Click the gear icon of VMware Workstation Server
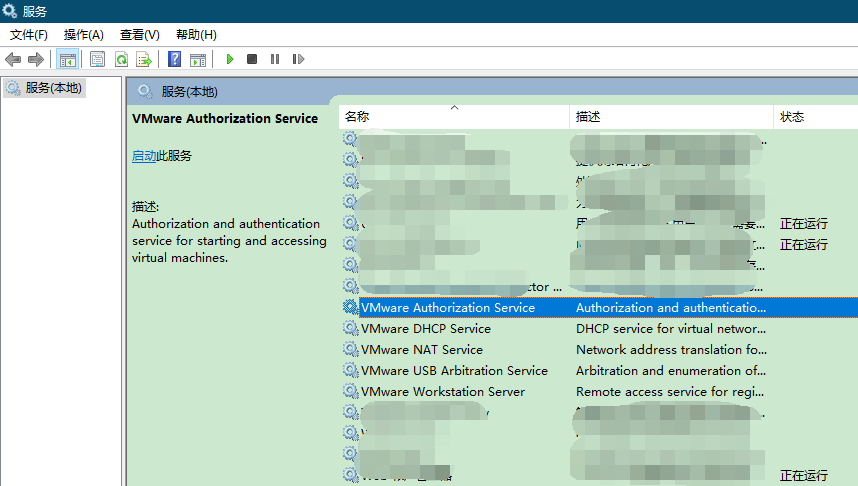This screenshot has width=858, height=486. pyautogui.click(x=350, y=391)
